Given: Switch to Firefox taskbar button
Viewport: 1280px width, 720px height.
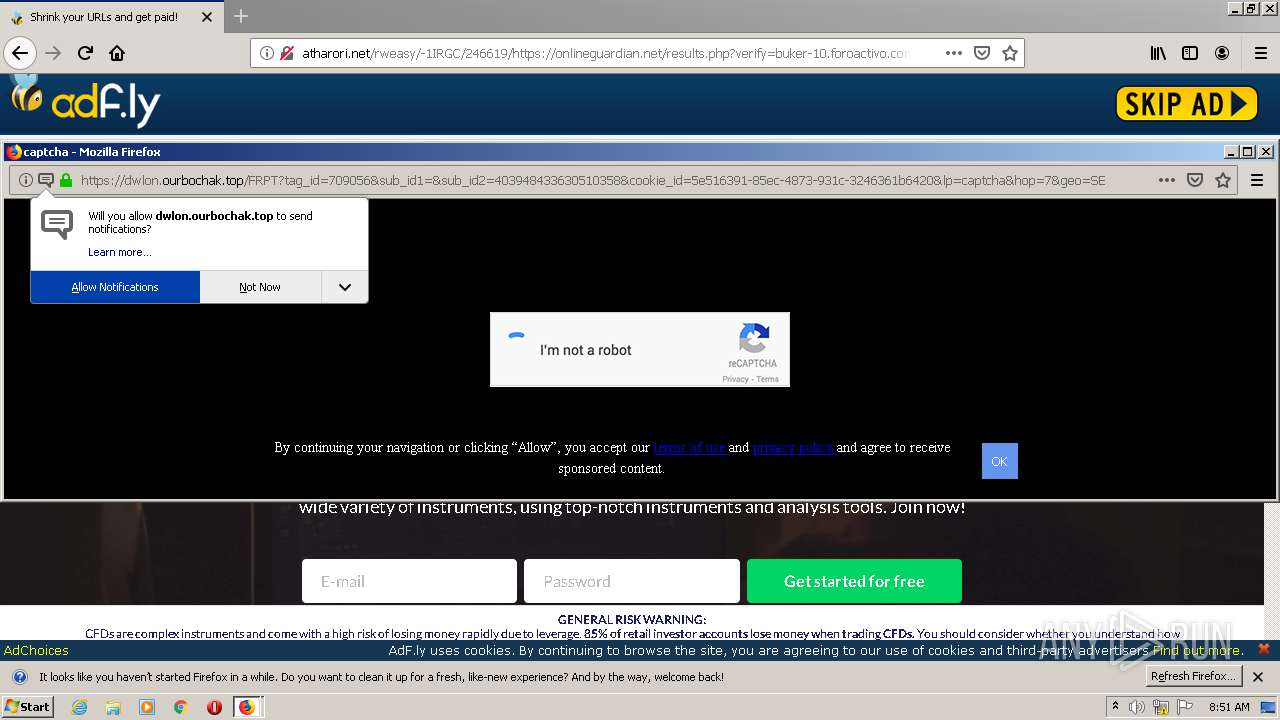Looking at the screenshot, I should 247,707.
